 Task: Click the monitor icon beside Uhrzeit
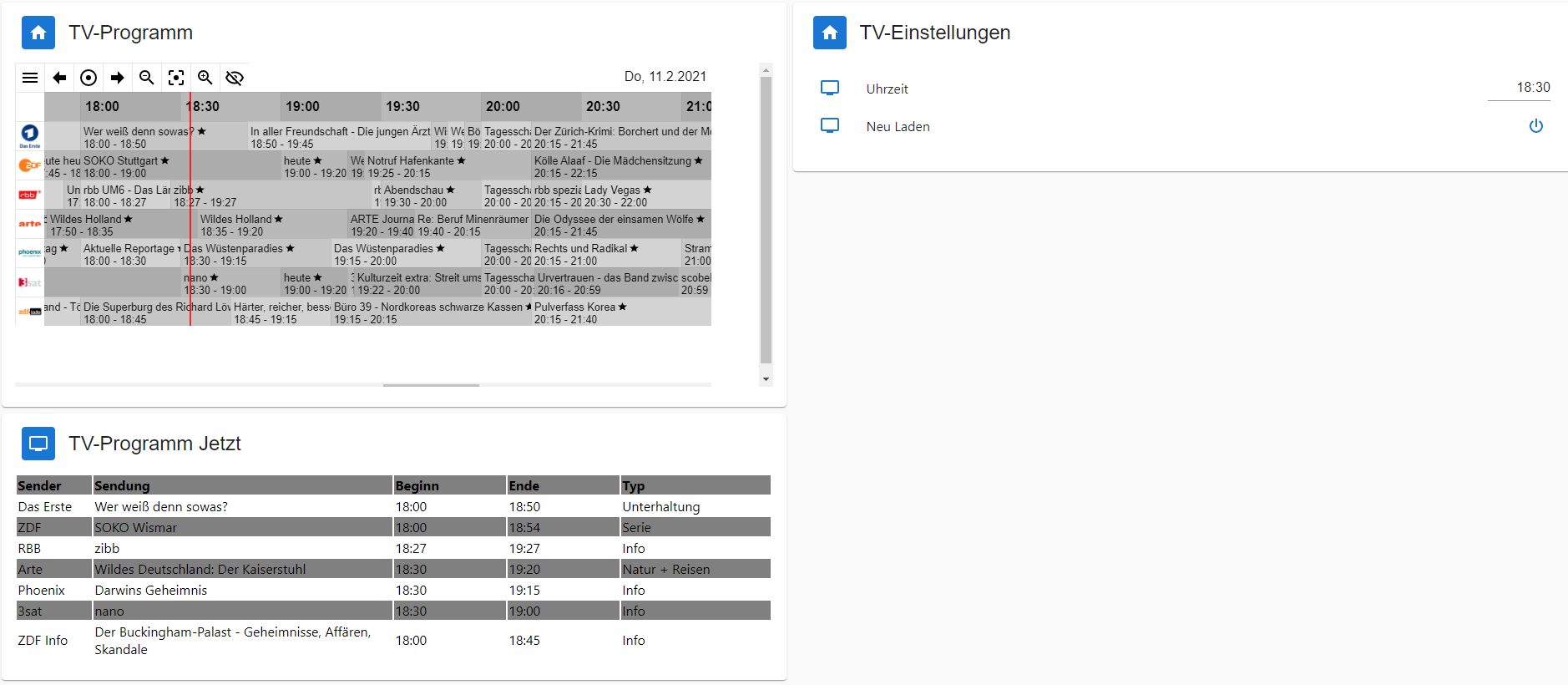coord(830,88)
